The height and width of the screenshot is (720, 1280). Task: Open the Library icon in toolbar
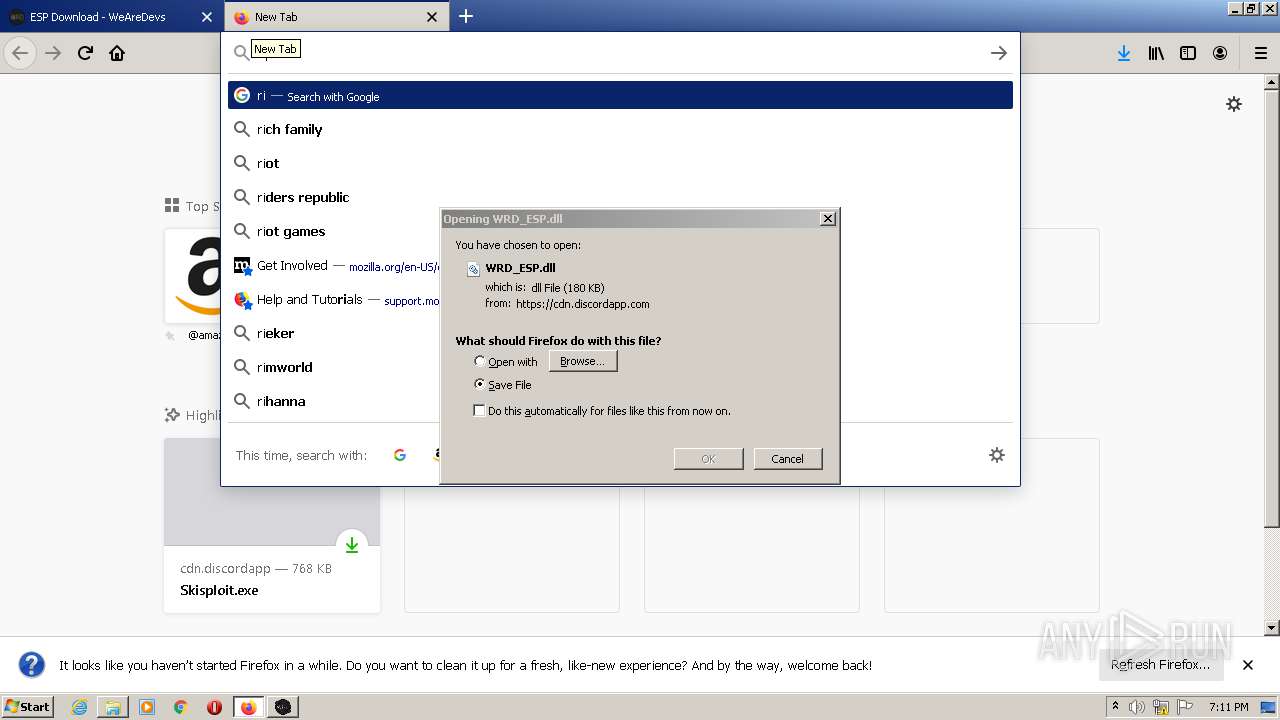coord(1156,53)
